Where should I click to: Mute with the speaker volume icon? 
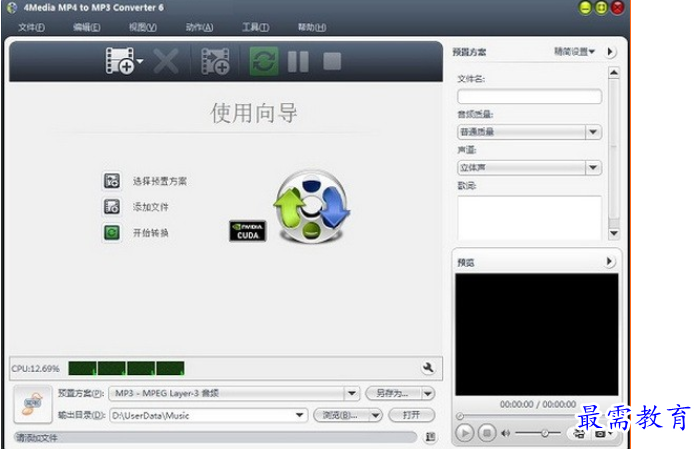(x=506, y=433)
